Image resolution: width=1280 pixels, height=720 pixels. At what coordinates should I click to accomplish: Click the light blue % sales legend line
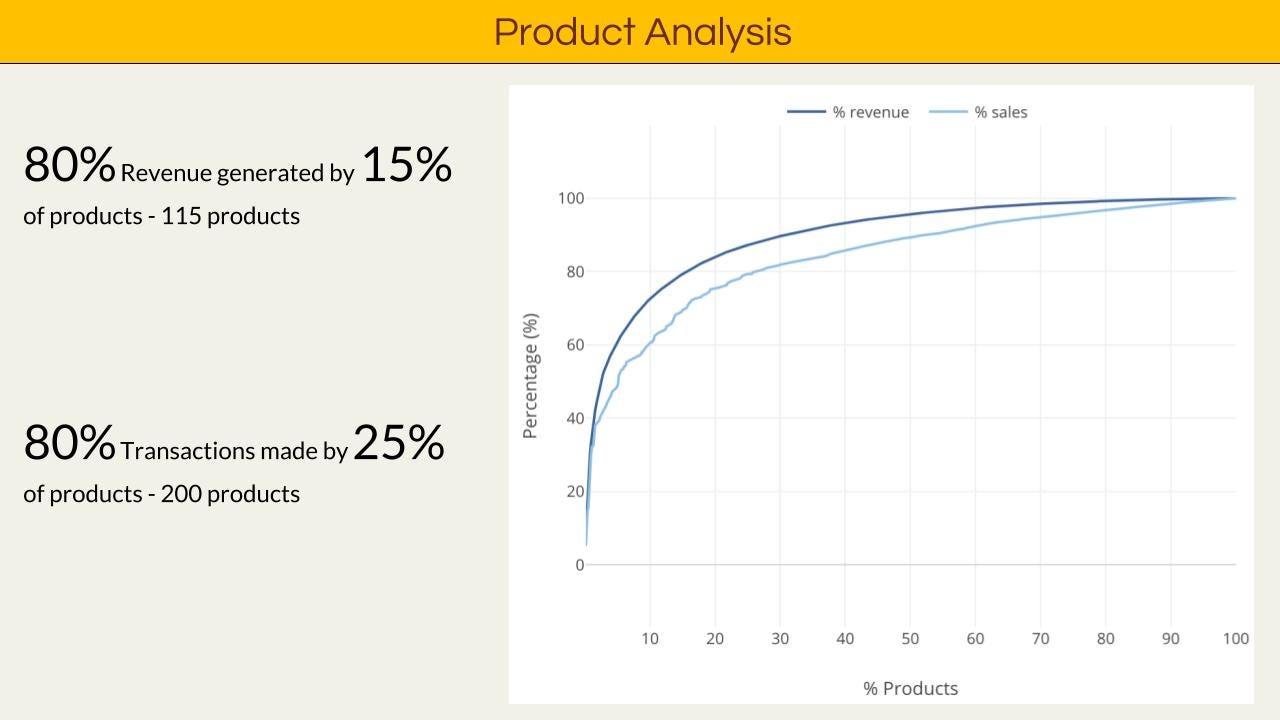tap(948, 112)
